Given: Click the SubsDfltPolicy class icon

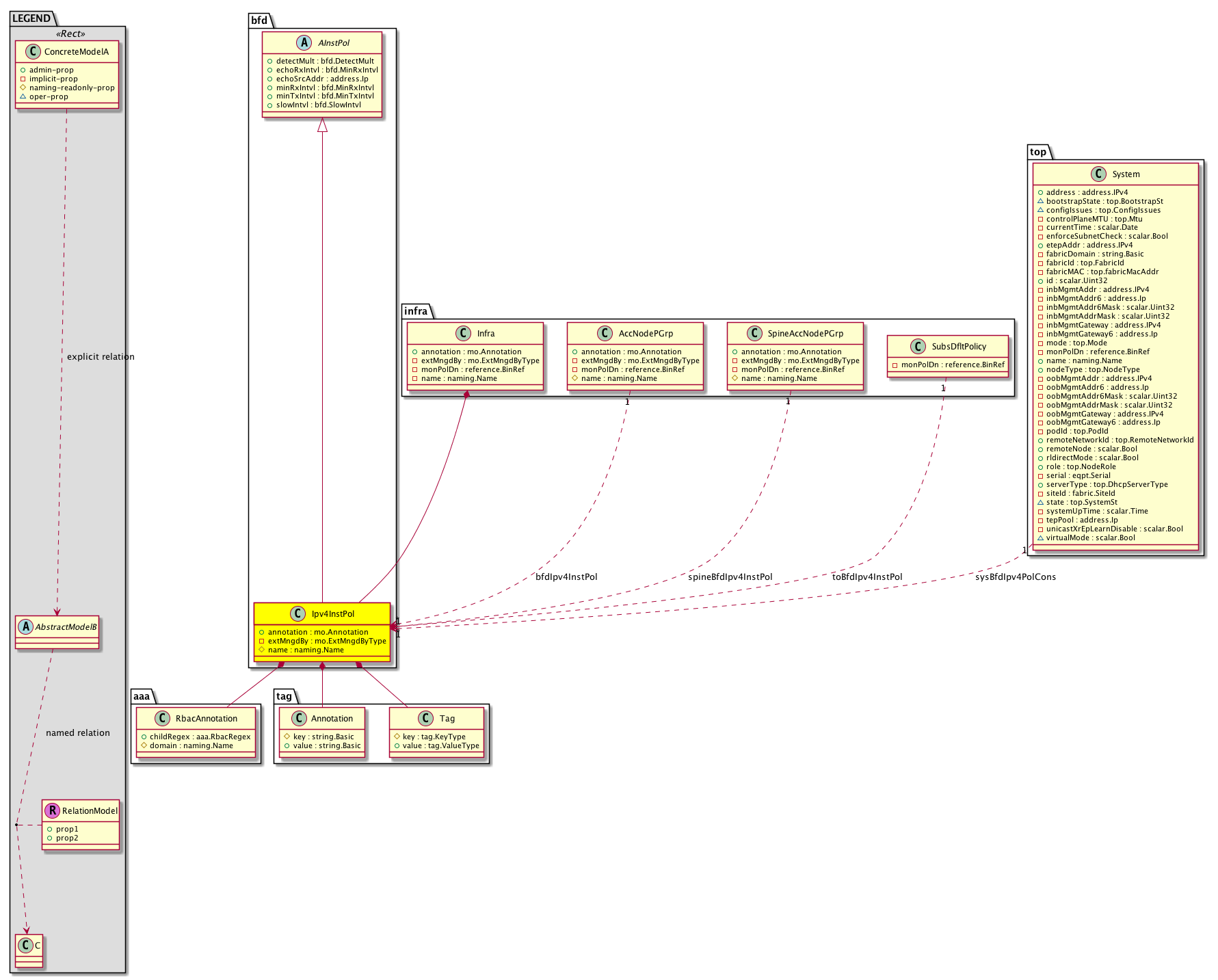Looking at the screenshot, I should point(918,346).
